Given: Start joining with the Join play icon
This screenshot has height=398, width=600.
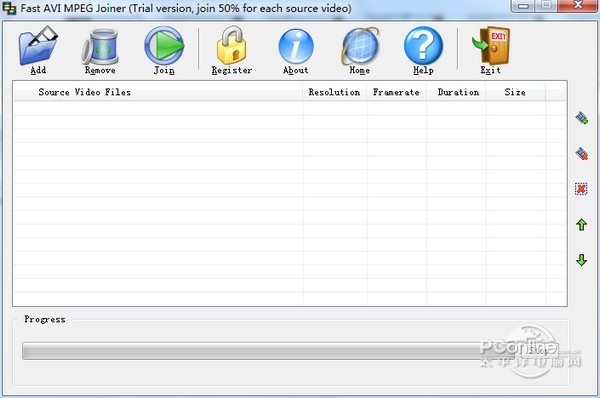Looking at the screenshot, I should pos(164,46).
